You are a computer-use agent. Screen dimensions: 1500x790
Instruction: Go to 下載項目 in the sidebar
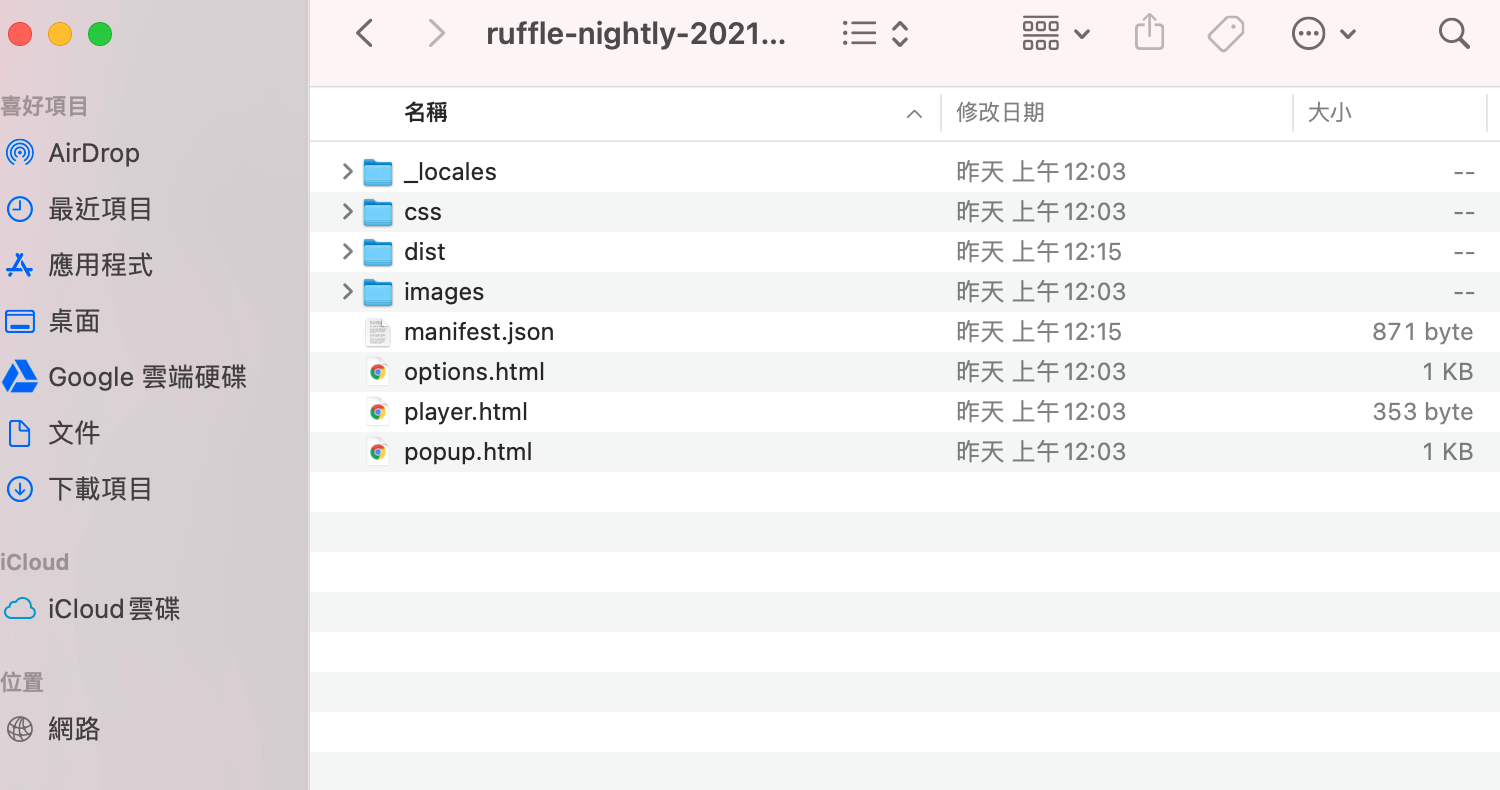pyautogui.click(x=100, y=489)
